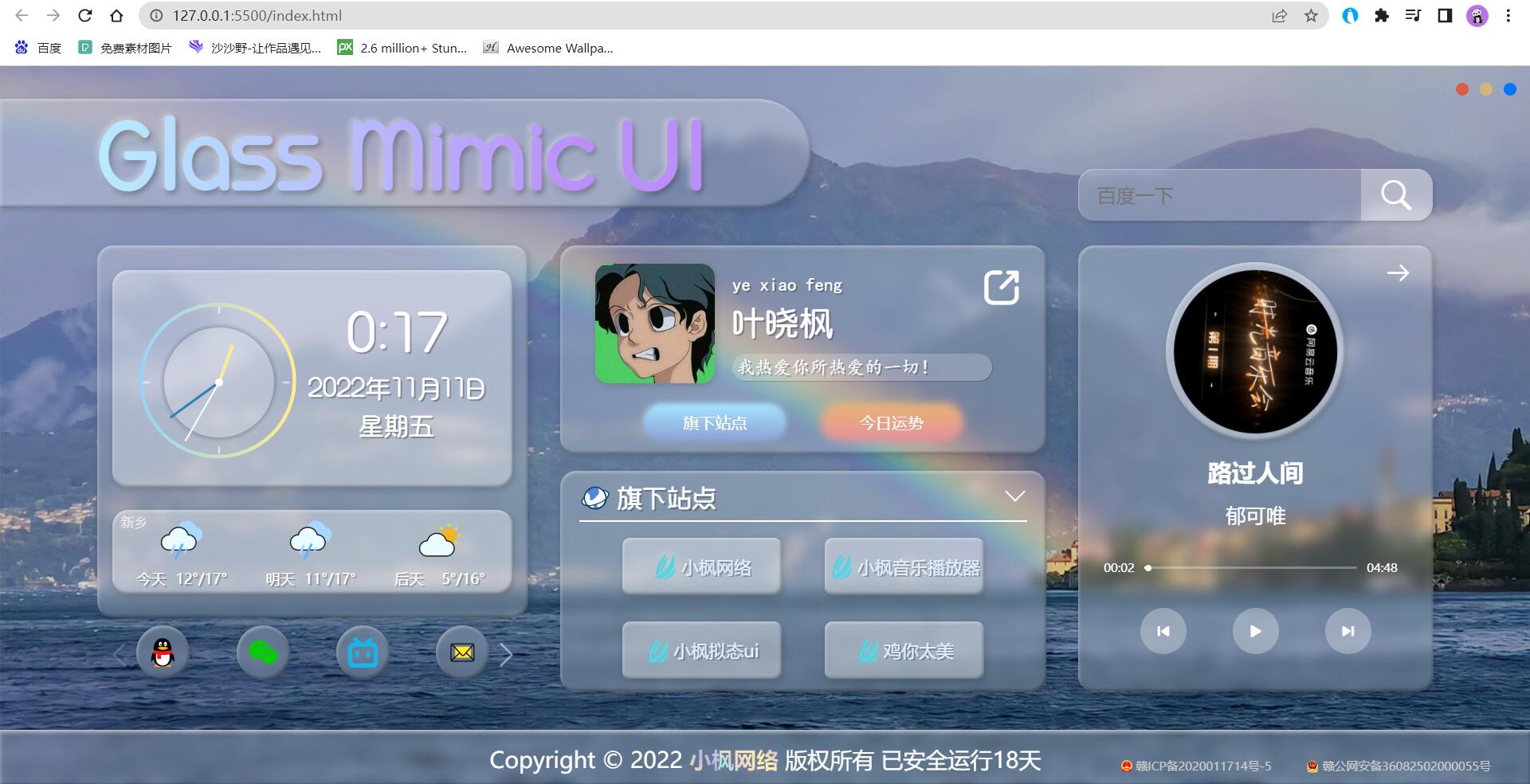The height and width of the screenshot is (784, 1530).
Task: Open the 小枫音乐播放器 site link
Action: 904,567
